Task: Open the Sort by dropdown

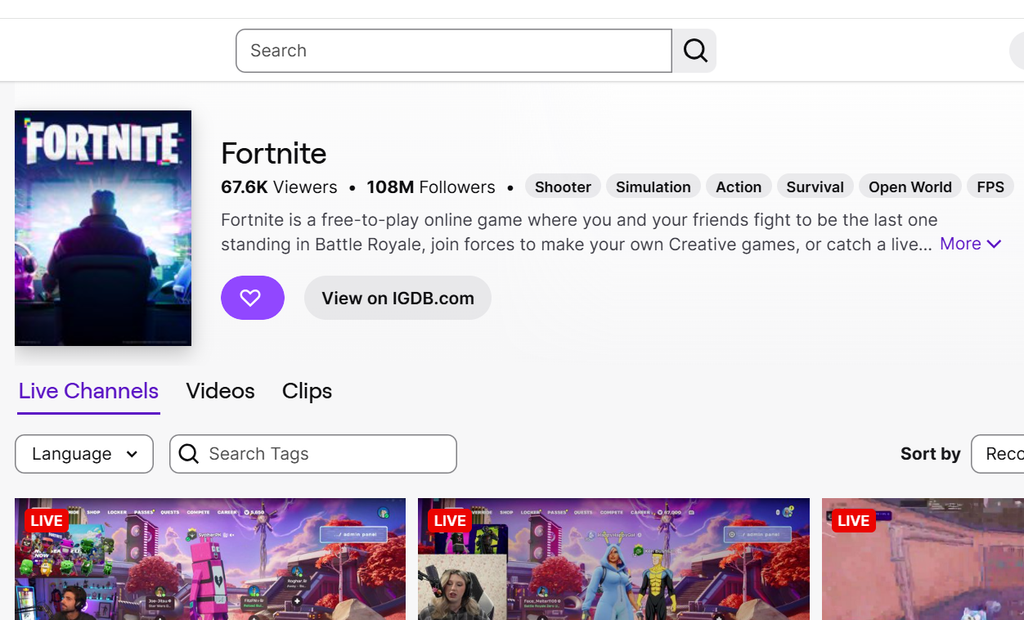Action: (997, 453)
